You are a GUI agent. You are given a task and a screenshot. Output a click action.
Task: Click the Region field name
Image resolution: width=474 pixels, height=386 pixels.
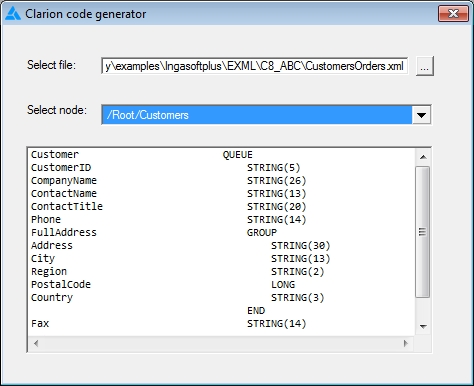pos(49,272)
